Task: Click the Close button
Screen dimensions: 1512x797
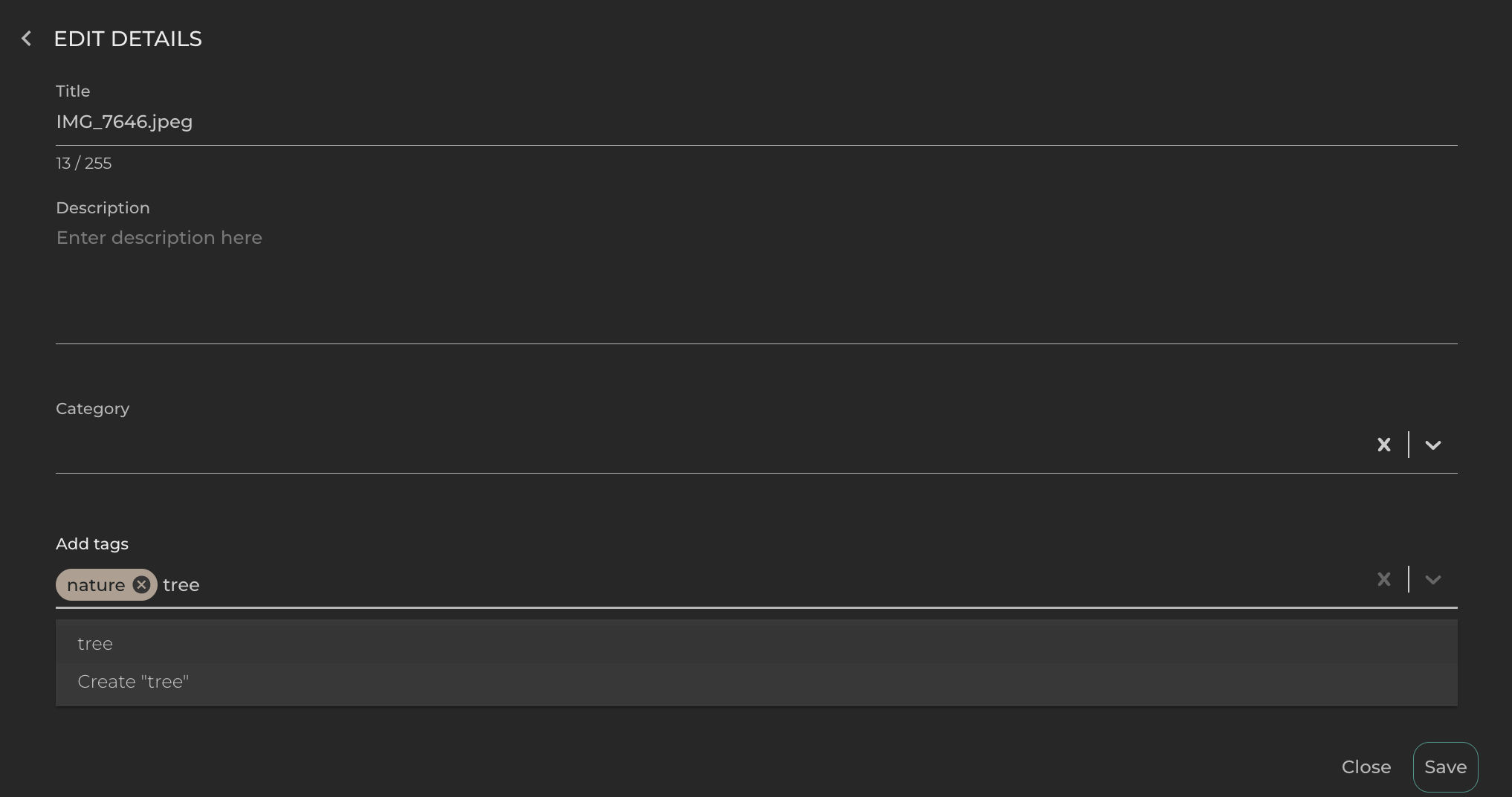Action: pos(1366,767)
